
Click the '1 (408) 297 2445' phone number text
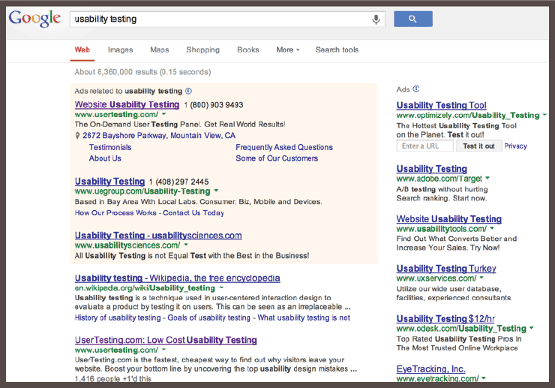coord(179,182)
